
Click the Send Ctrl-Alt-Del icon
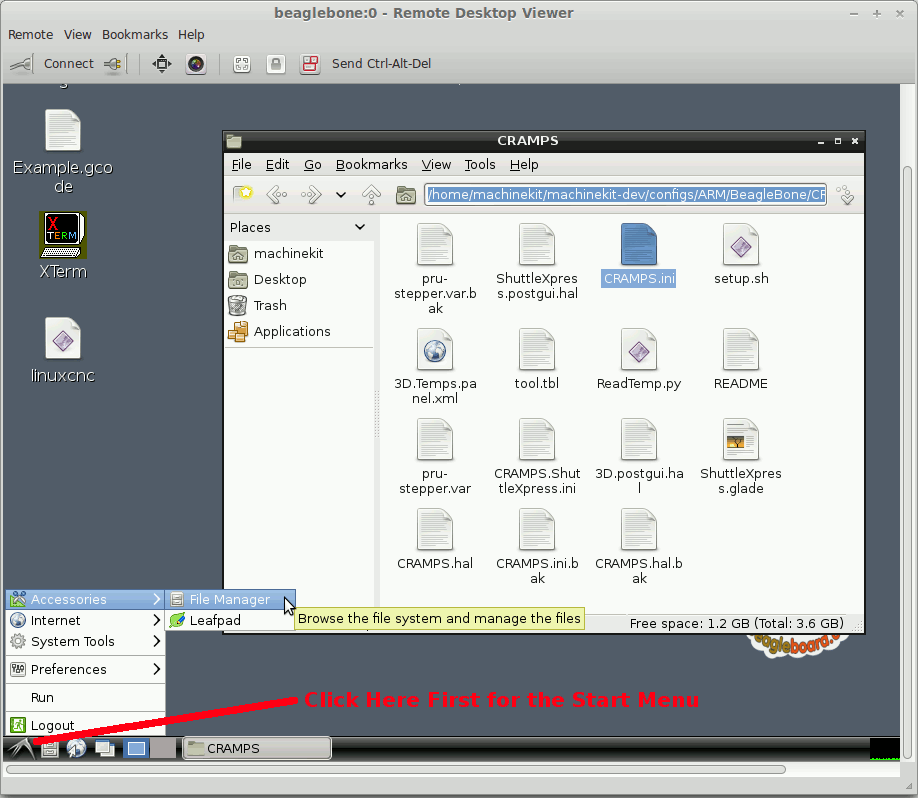[310, 64]
